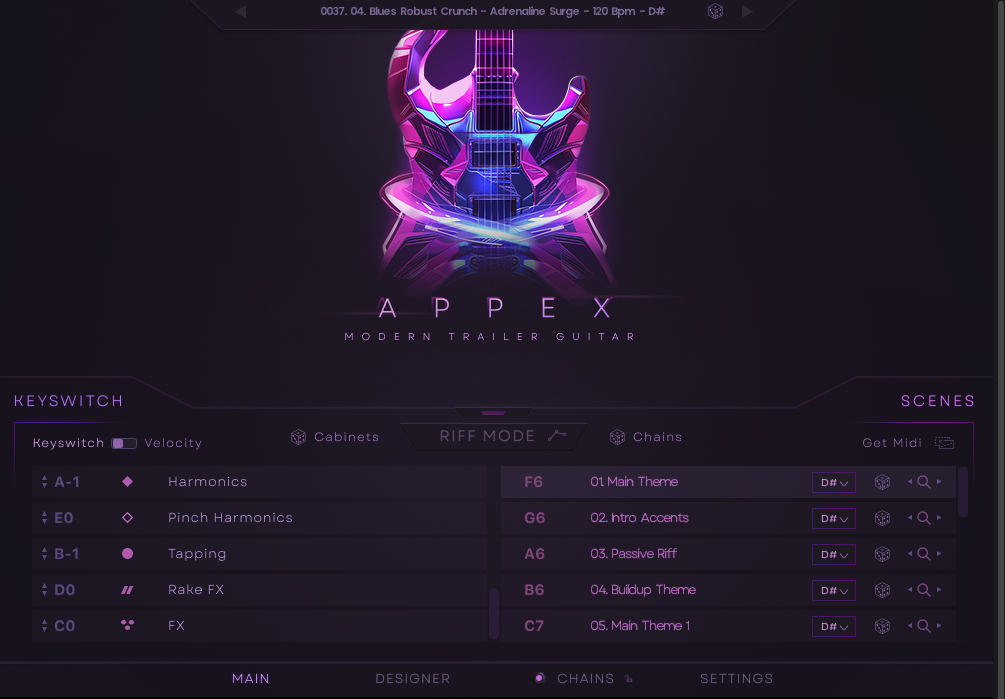Randomize the 01 Main Theme scene
This screenshot has width=1005, height=699.
(883, 482)
